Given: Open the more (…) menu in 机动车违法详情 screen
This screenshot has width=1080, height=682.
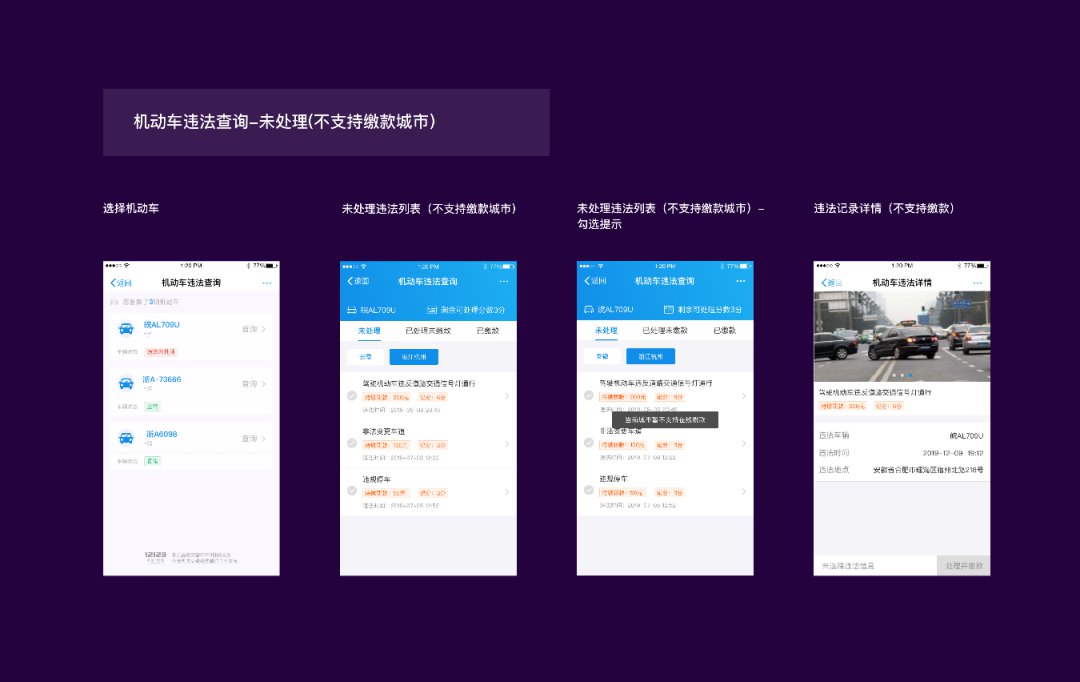Looking at the screenshot, I should click(977, 283).
